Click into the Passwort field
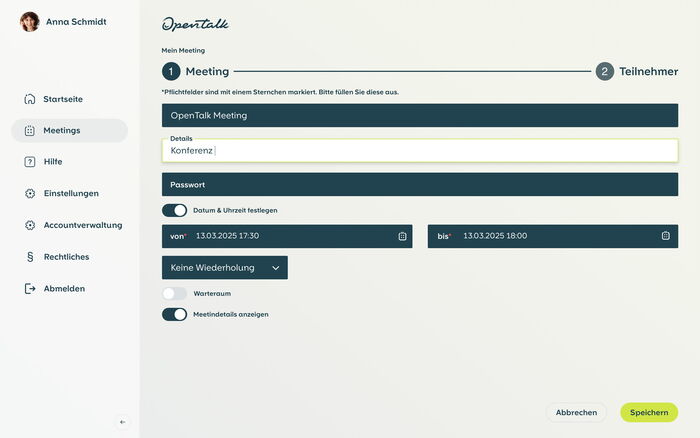The height and width of the screenshot is (438, 700). click(x=420, y=185)
